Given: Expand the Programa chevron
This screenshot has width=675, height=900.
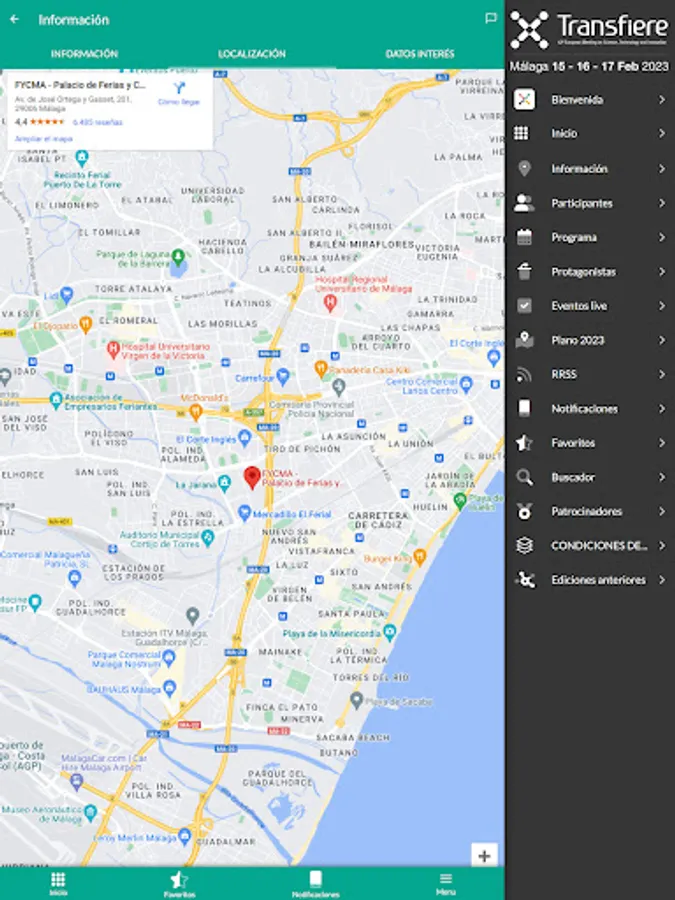Looking at the screenshot, I should pyautogui.click(x=661, y=237).
